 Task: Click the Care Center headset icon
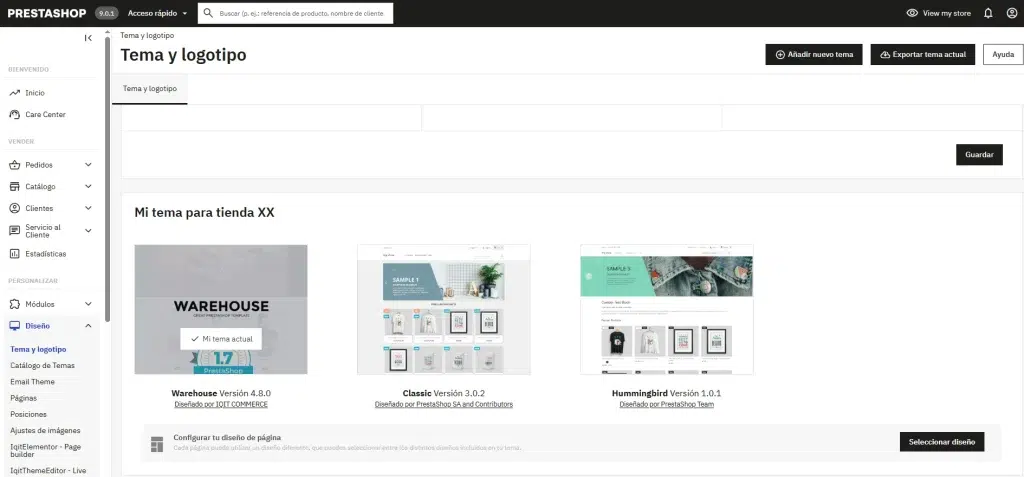tap(14, 114)
